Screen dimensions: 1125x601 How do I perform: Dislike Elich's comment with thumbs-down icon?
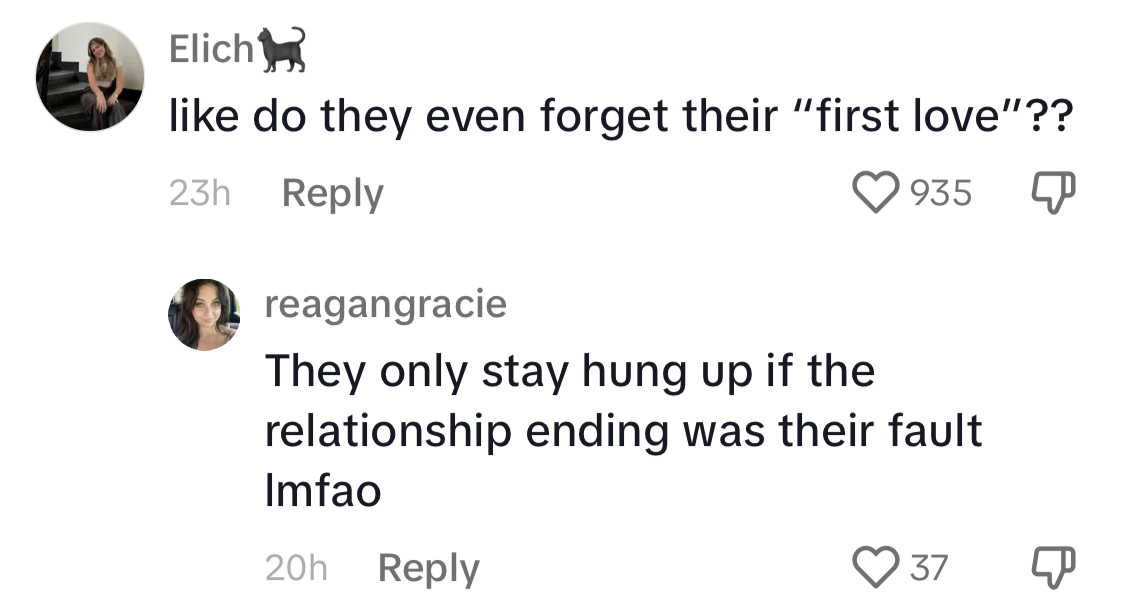coord(1053,193)
